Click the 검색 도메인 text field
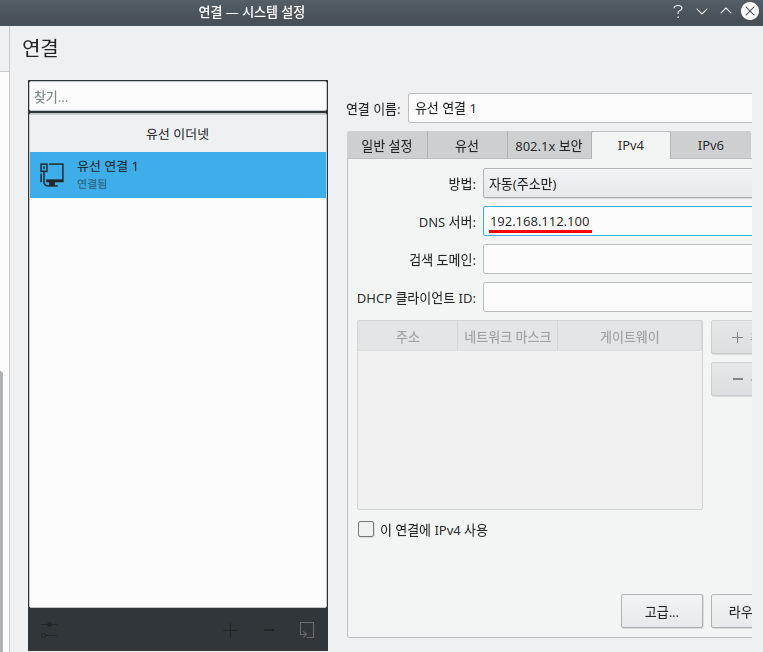This screenshot has height=652, width=763. 616,260
